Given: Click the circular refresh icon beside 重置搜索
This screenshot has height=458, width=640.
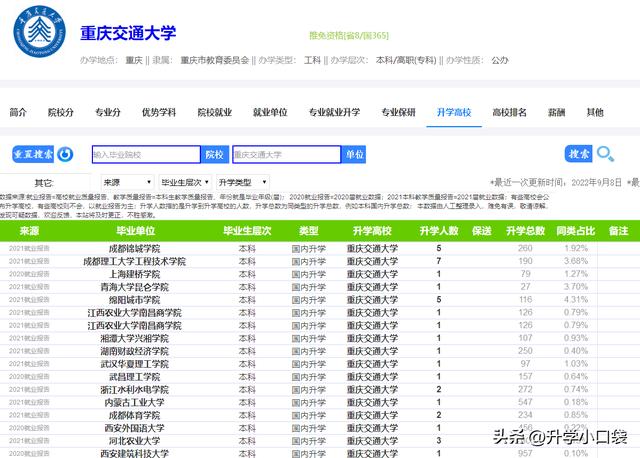Looking at the screenshot, I should [x=65, y=154].
